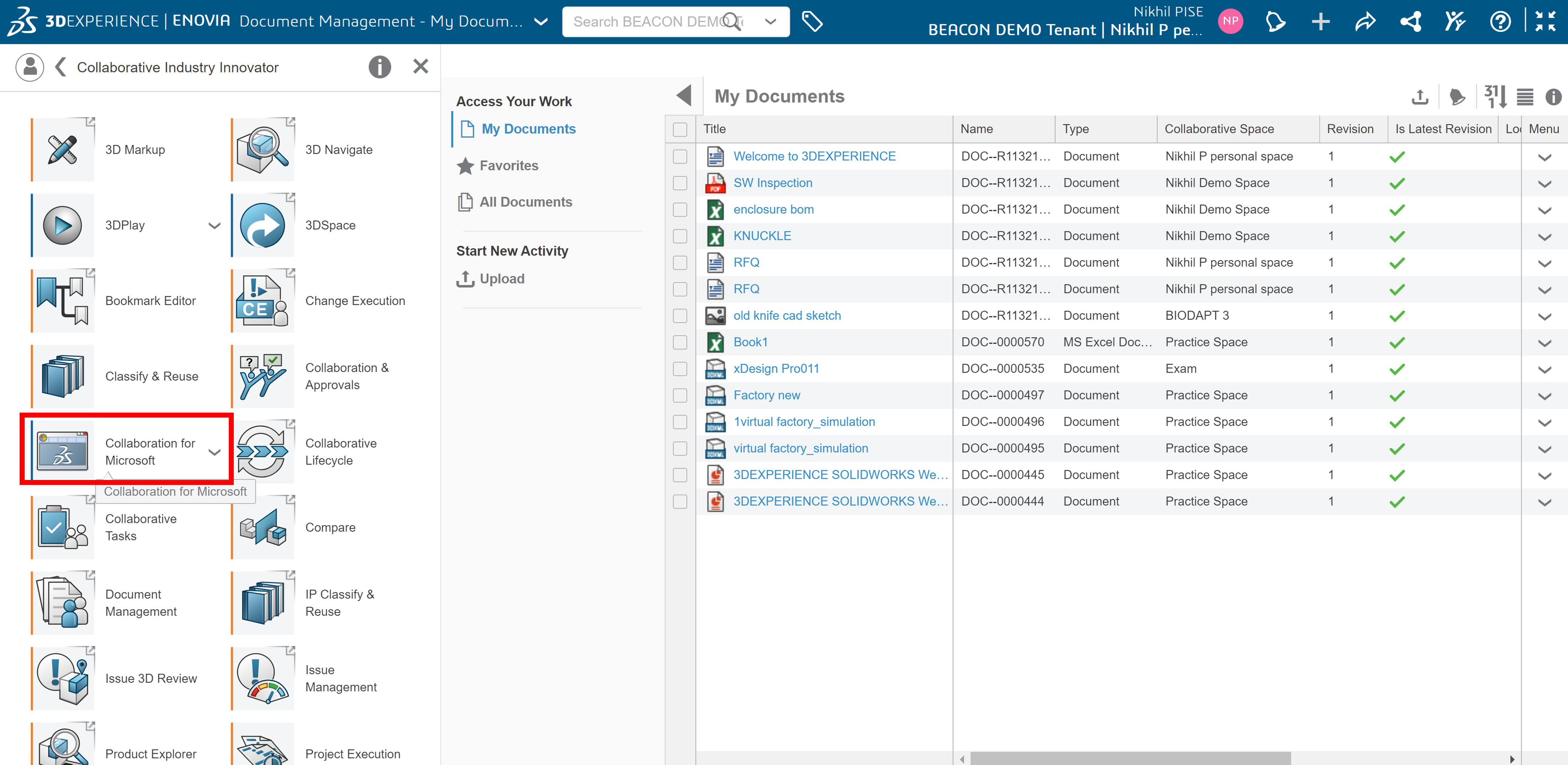Select the SW Inspection row checkbox
Screen dimensions: 1568x765
[680, 183]
